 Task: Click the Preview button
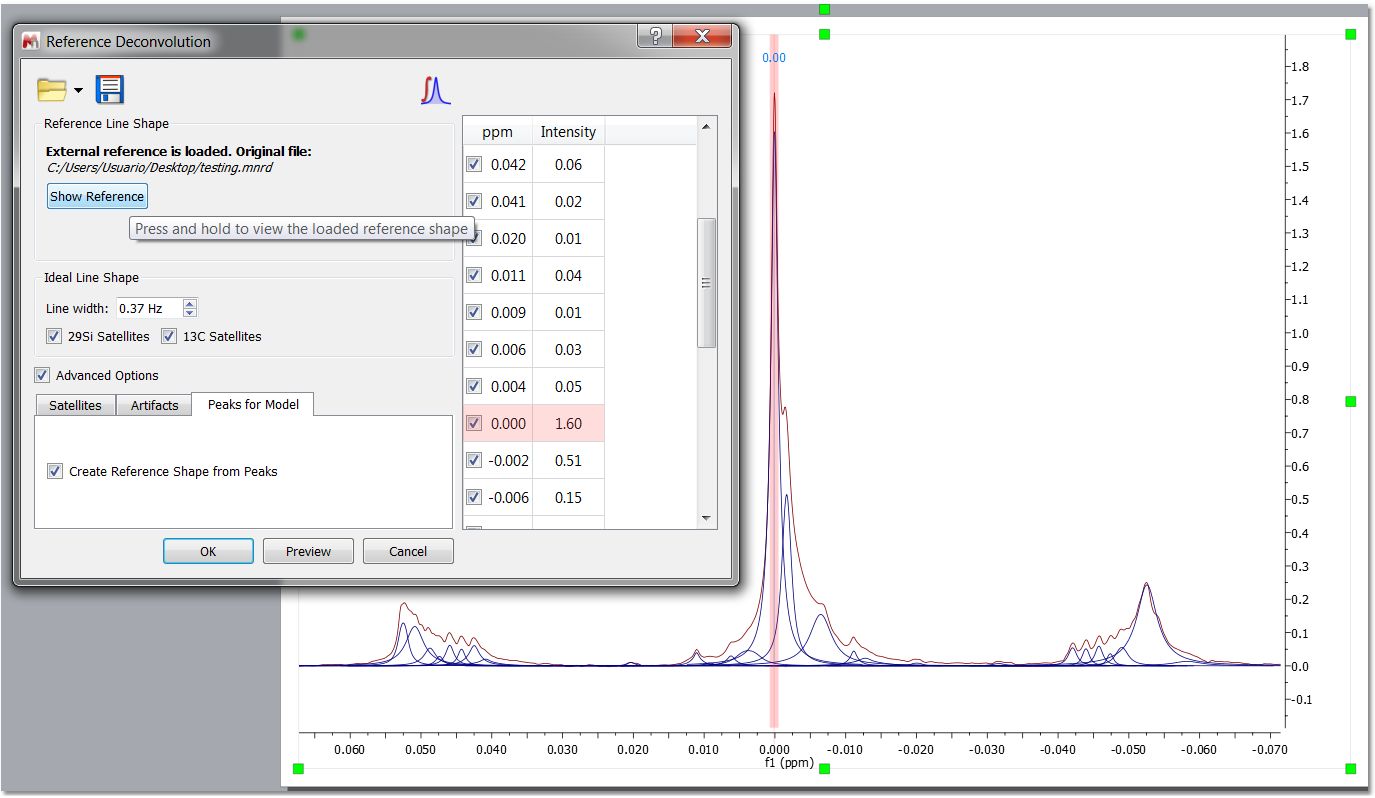click(308, 551)
